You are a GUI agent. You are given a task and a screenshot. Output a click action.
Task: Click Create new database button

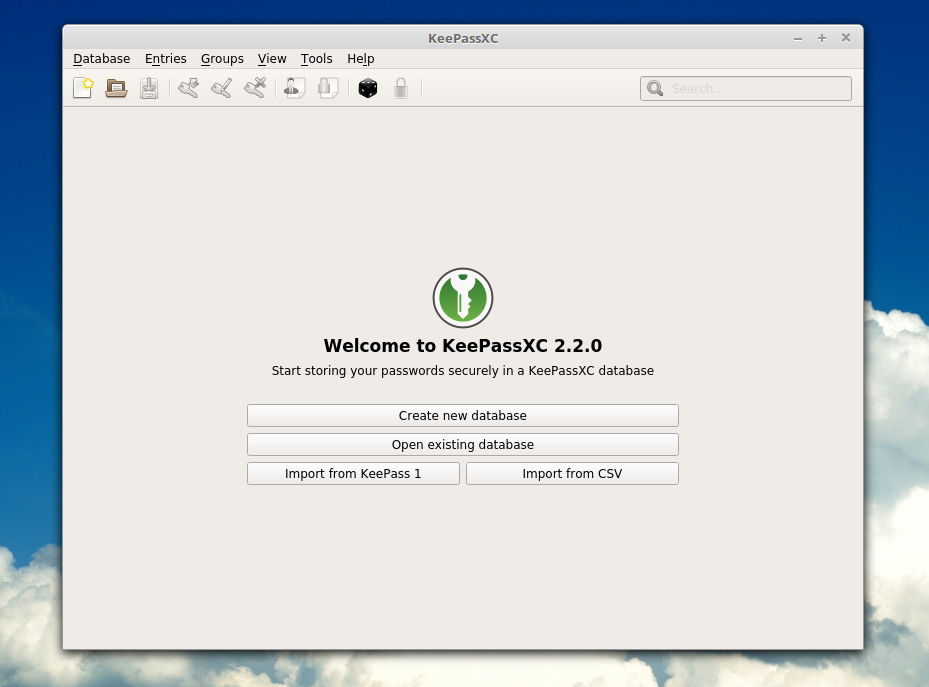463,416
